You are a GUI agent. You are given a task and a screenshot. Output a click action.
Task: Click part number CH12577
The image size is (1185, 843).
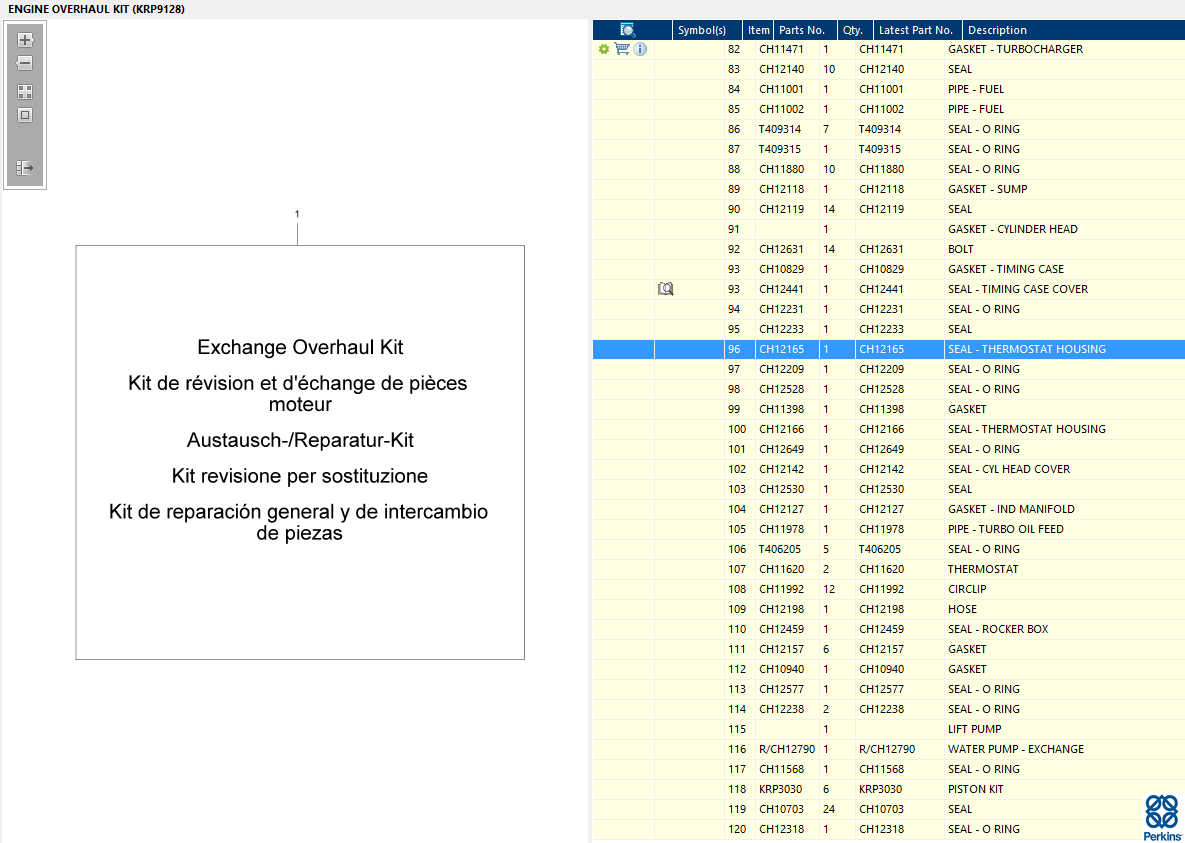(781, 689)
